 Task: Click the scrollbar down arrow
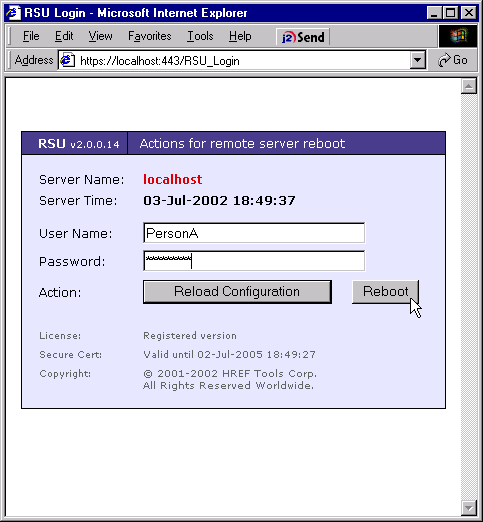(x=469, y=508)
